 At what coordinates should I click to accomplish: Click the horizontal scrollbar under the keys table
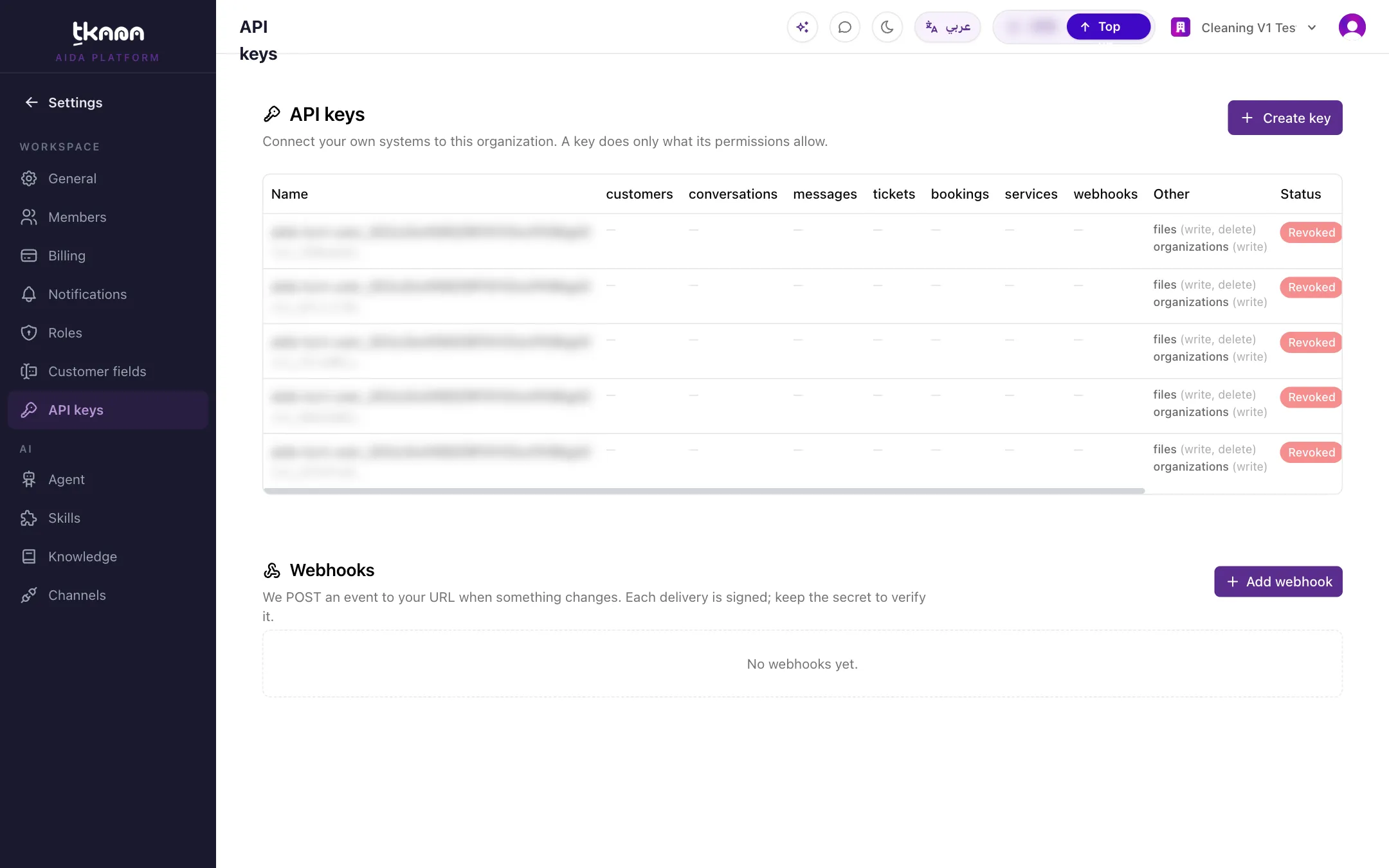704,491
